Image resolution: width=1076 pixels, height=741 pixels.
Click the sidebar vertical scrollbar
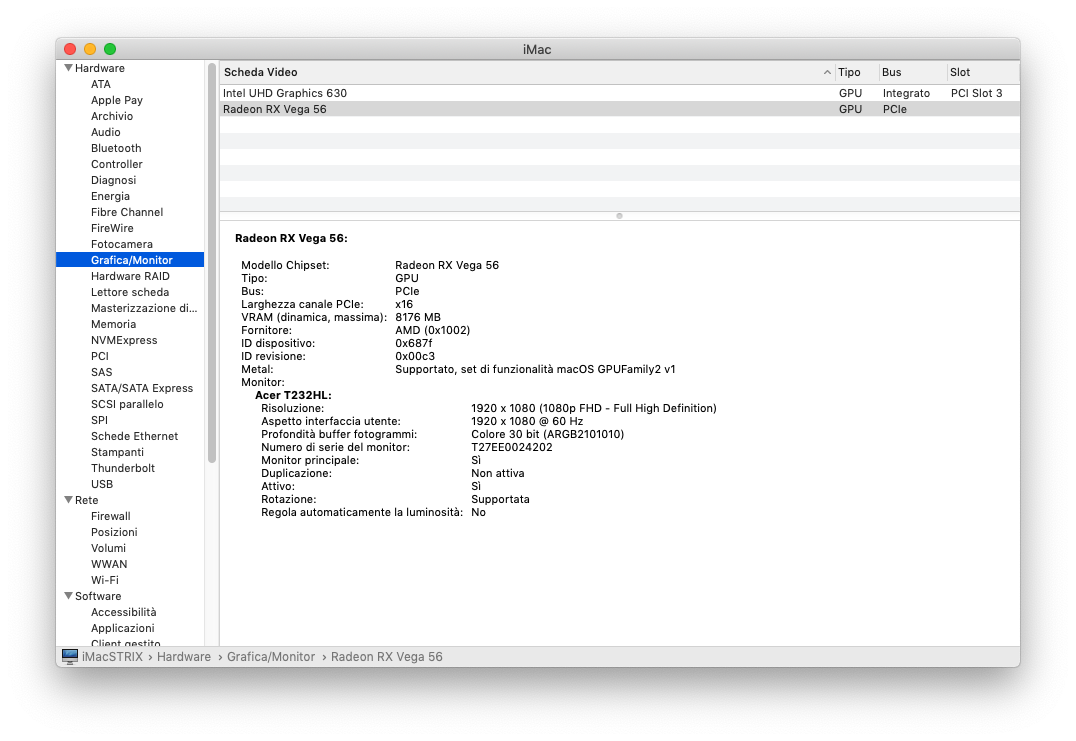pyautogui.click(x=212, y=263)
